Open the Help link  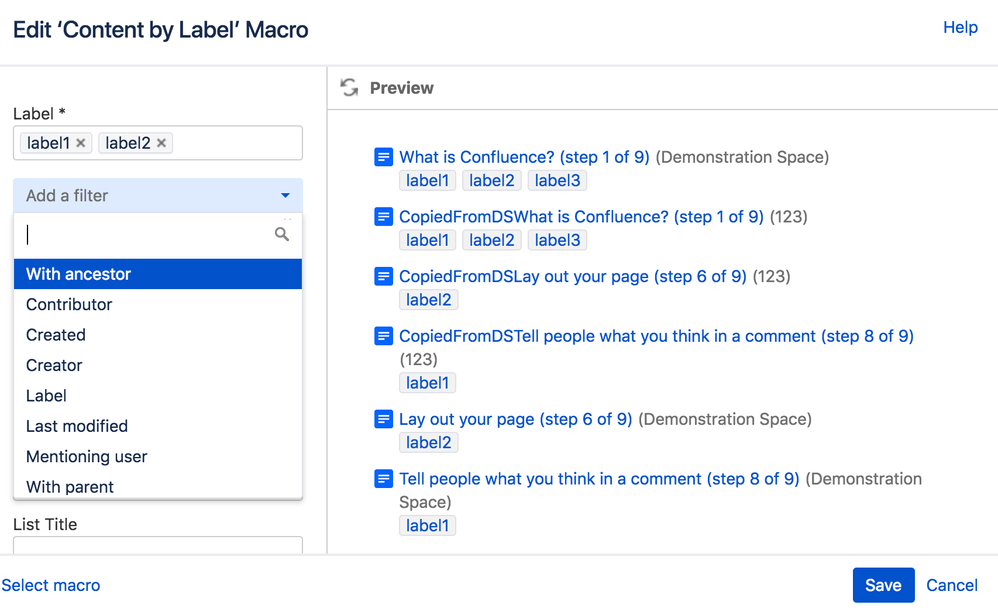960,27
